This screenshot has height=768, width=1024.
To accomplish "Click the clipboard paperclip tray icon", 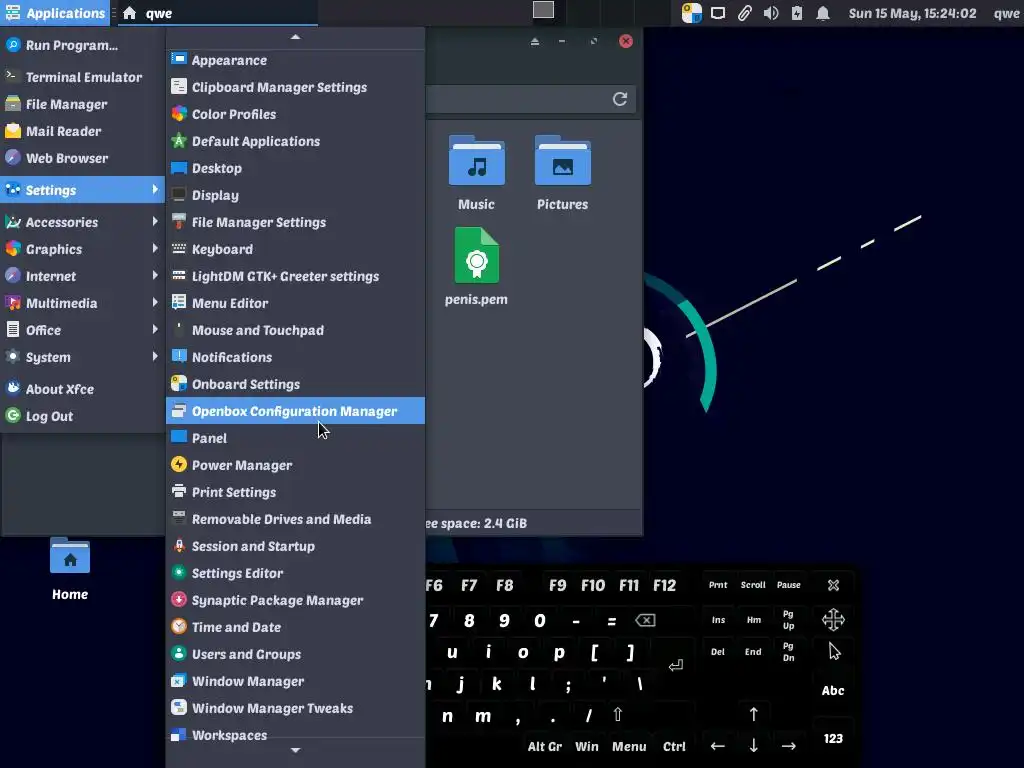I will (744, 13).
